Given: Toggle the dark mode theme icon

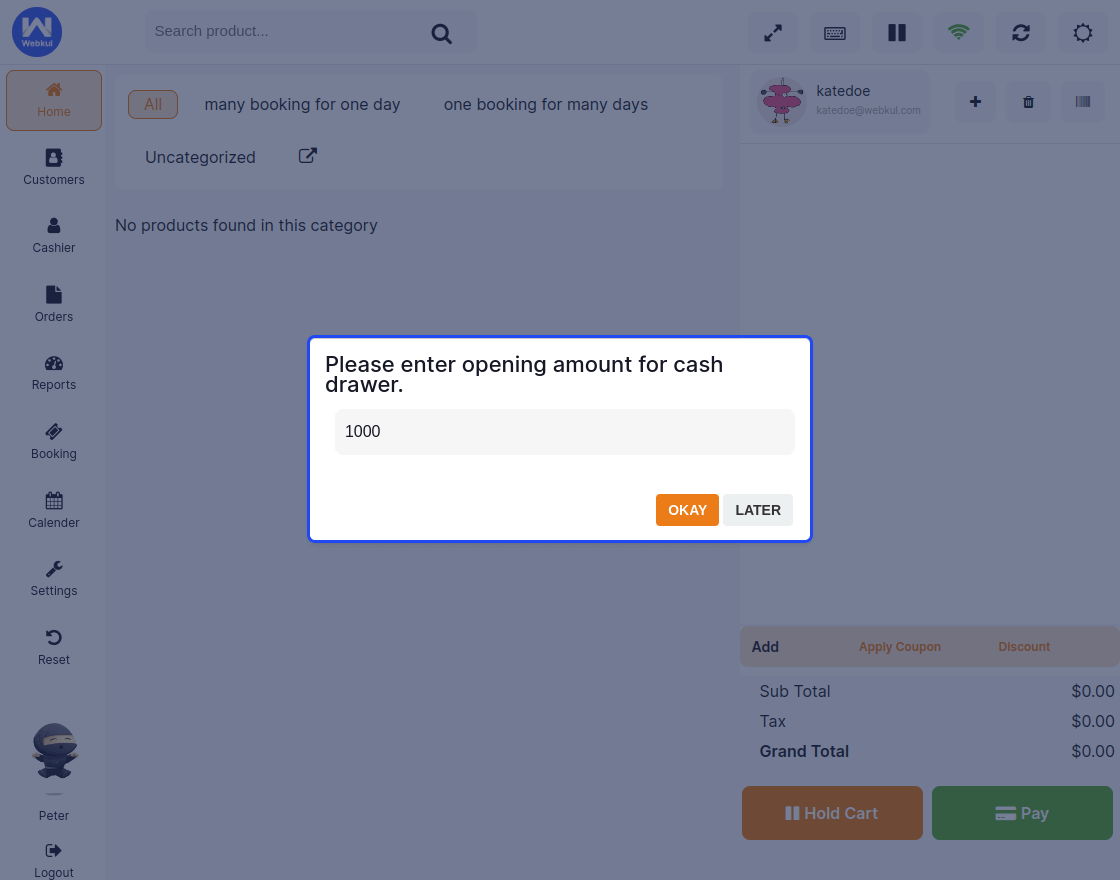Looking at the screenshot, I should pos(1083,33).
